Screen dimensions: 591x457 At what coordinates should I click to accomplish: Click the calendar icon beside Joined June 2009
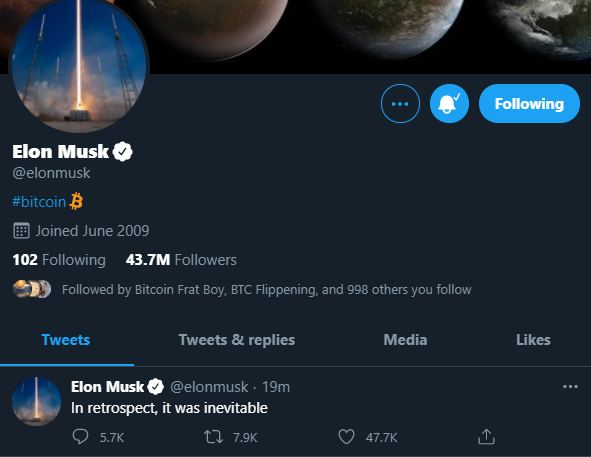[x=21, y=230]
